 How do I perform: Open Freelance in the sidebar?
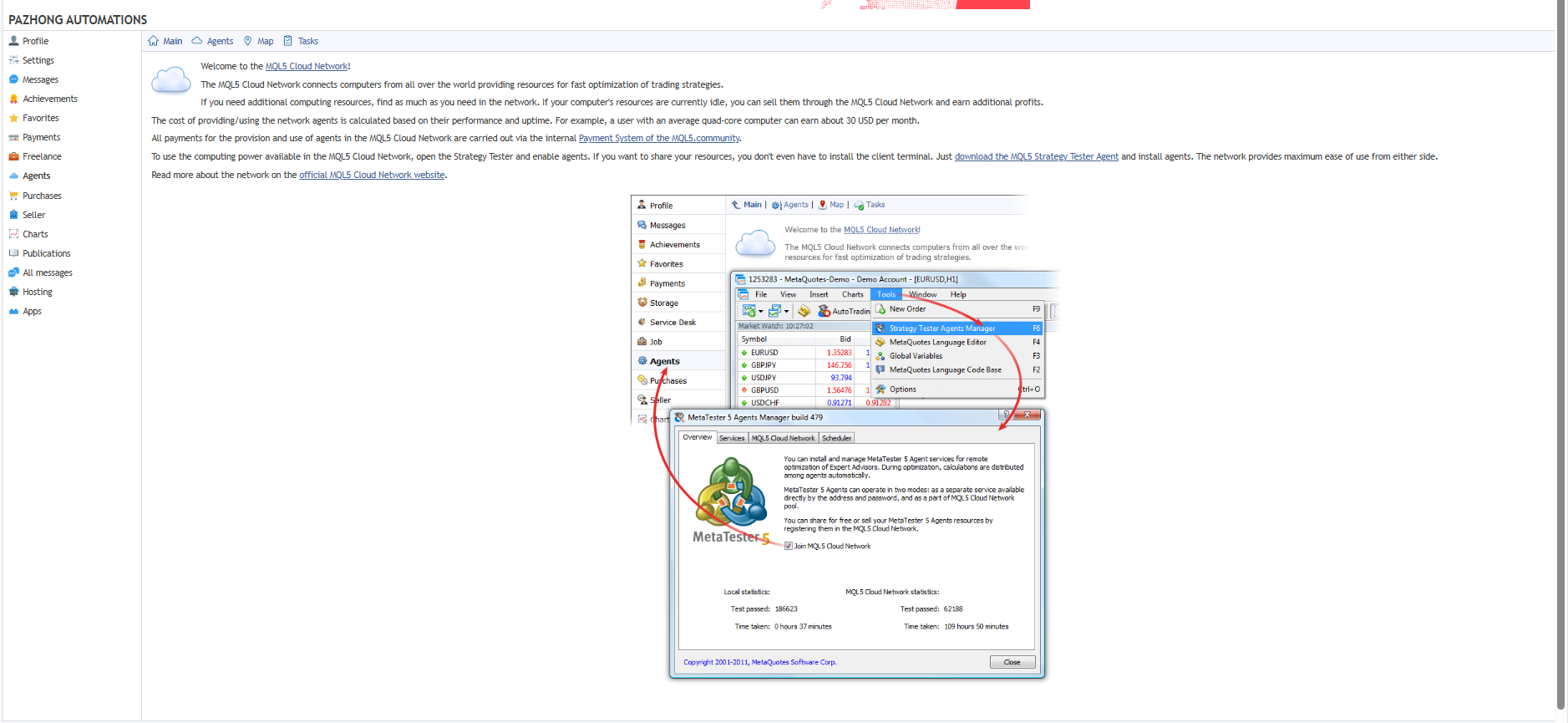coord(42,156)
